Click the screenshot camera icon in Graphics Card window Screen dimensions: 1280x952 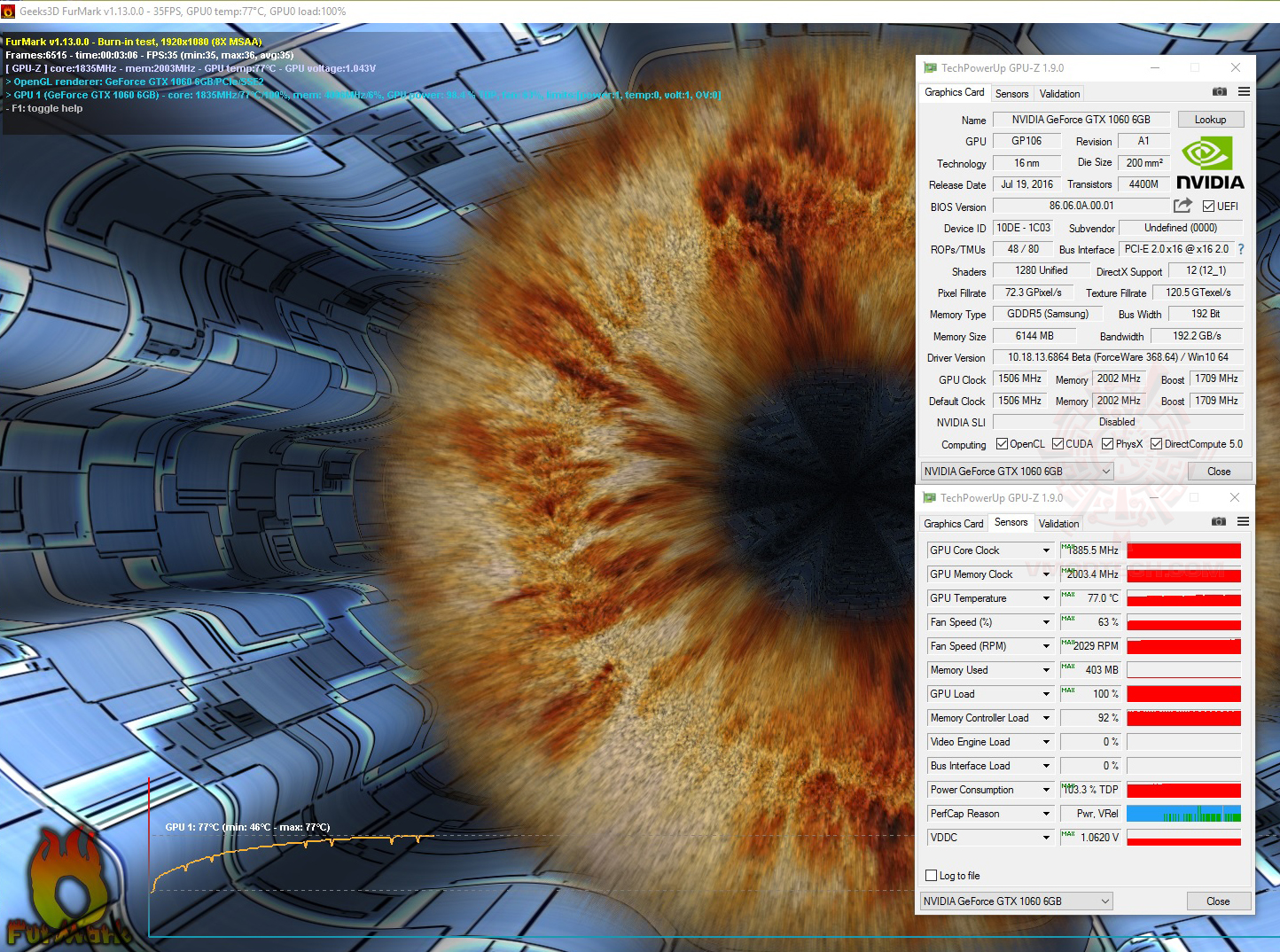(x=1220, y=92)
